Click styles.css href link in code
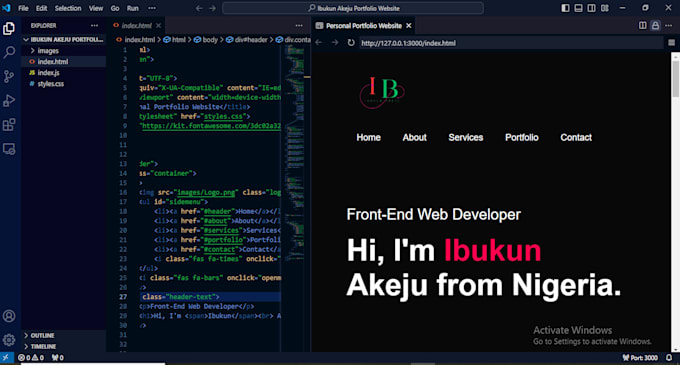Screen dimensions: 680x365 (x=224, y=116)
